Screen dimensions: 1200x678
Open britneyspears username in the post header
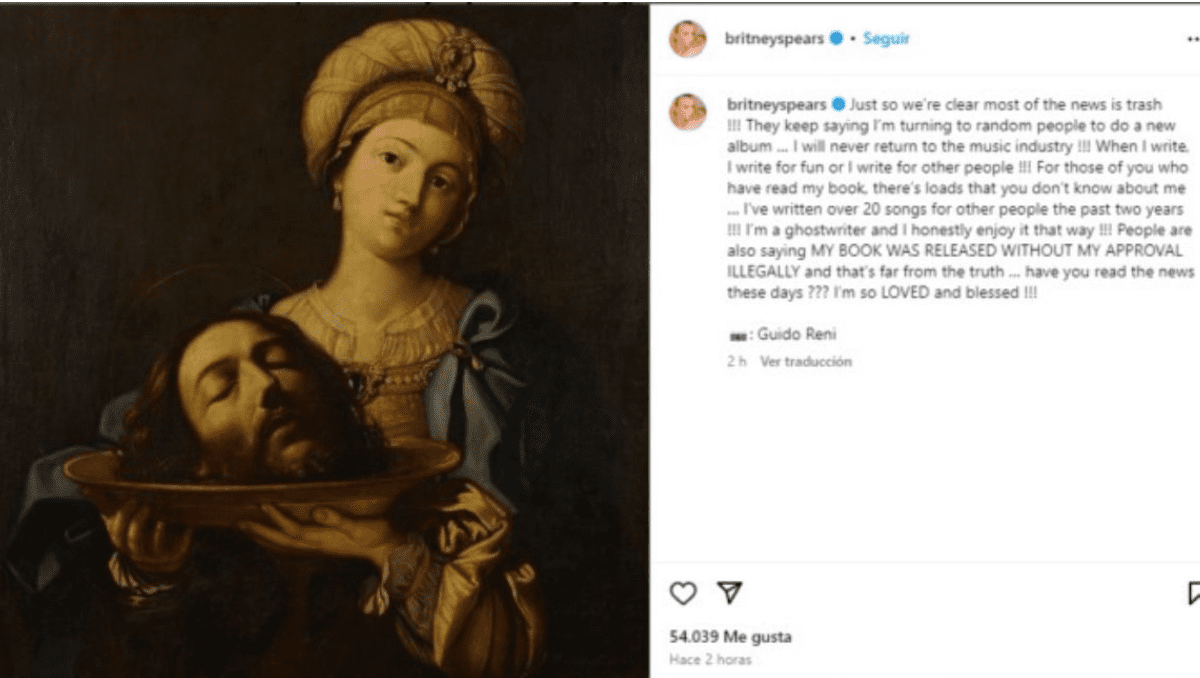coord(775,39)
